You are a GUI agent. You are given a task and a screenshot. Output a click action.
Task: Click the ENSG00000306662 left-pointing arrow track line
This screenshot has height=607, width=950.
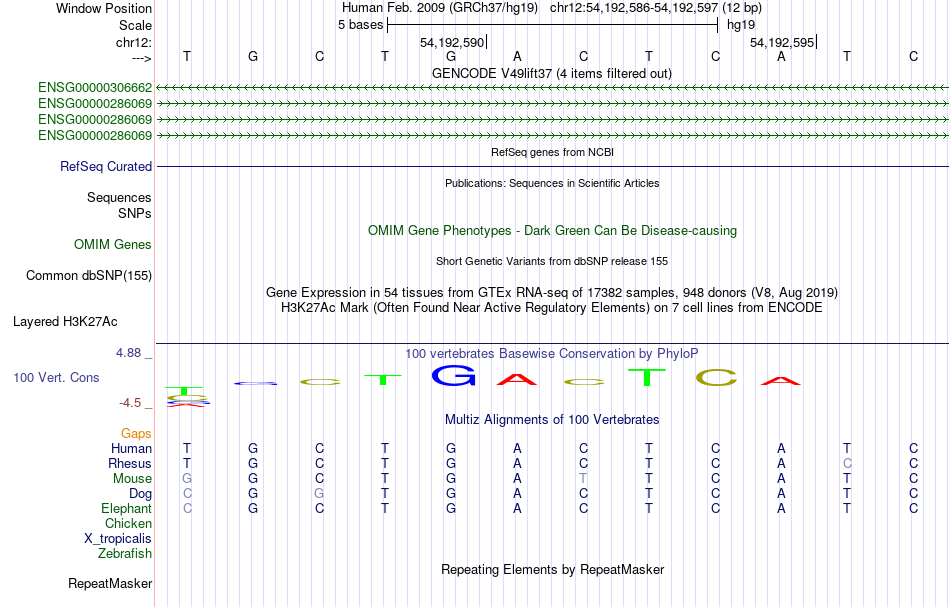552,88
